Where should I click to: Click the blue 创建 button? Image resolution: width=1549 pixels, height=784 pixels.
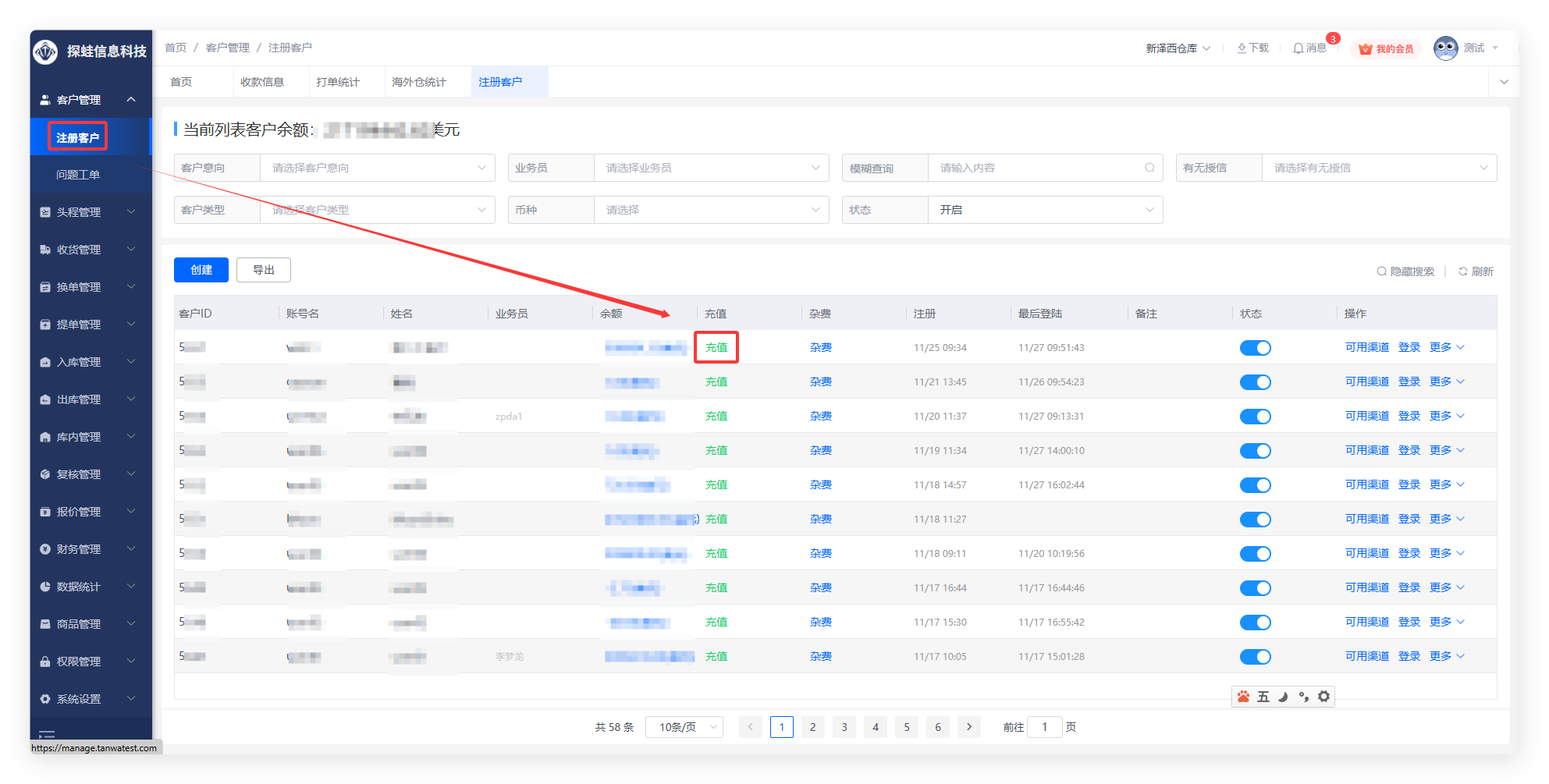(201, 270)
